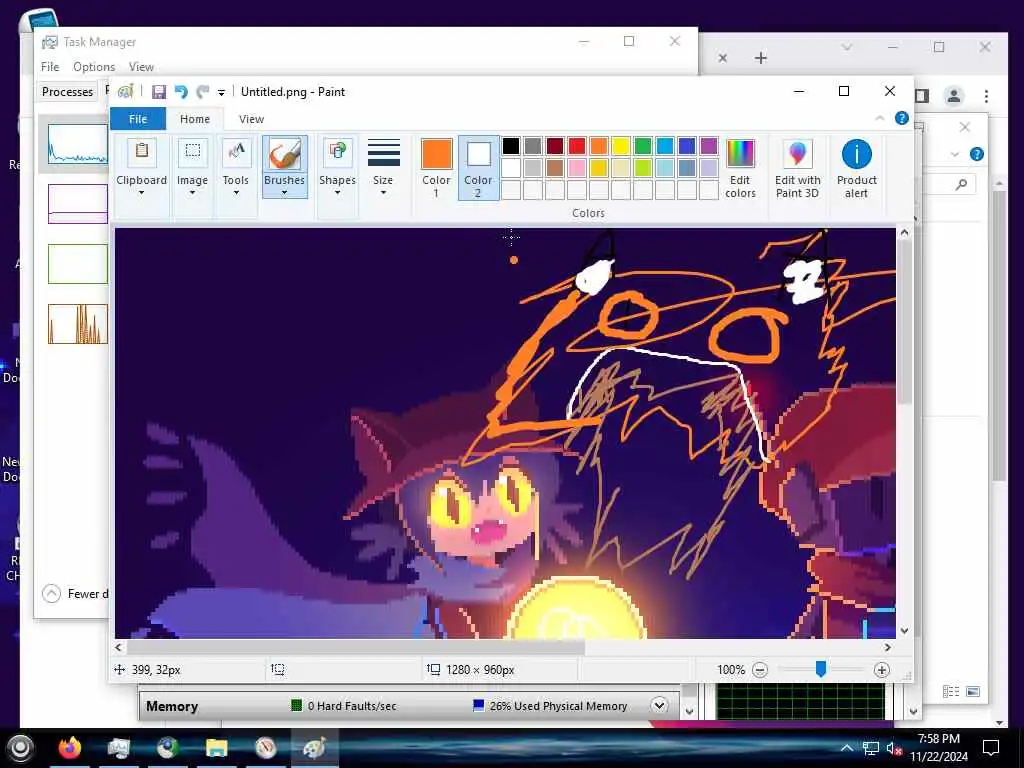Screen dimensions: 1024x768
Task: Click the muted volume tray icon
Action: [x=894, y=748]
